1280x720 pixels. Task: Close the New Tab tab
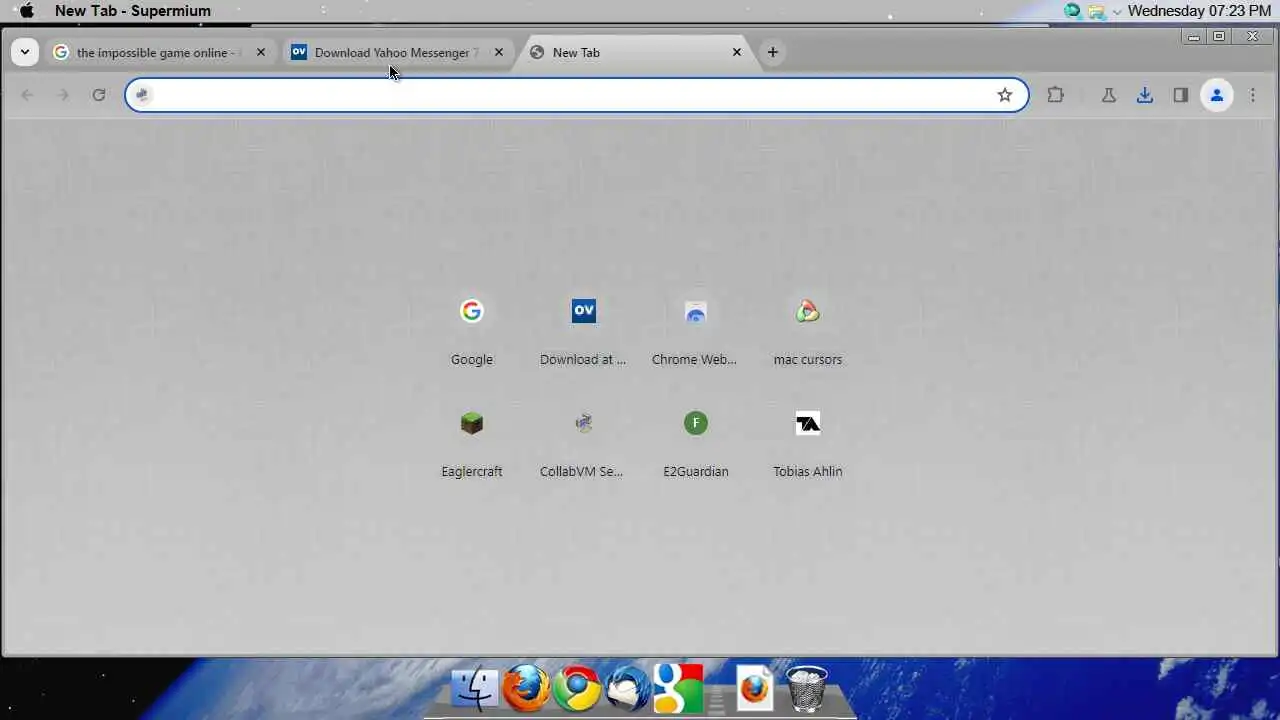click(737, 52)
